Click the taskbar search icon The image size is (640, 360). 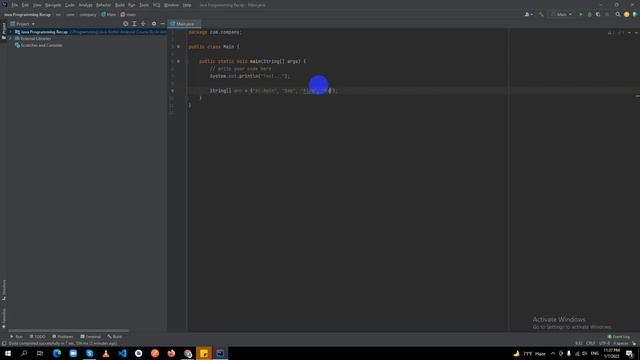(x=24, y=353)
